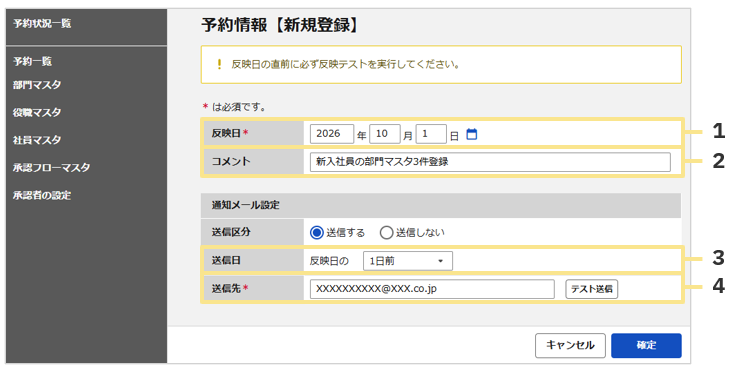The width and height of the screenshot is (731, 372).
Task: Click the キャンセル button
Action: 570,345
